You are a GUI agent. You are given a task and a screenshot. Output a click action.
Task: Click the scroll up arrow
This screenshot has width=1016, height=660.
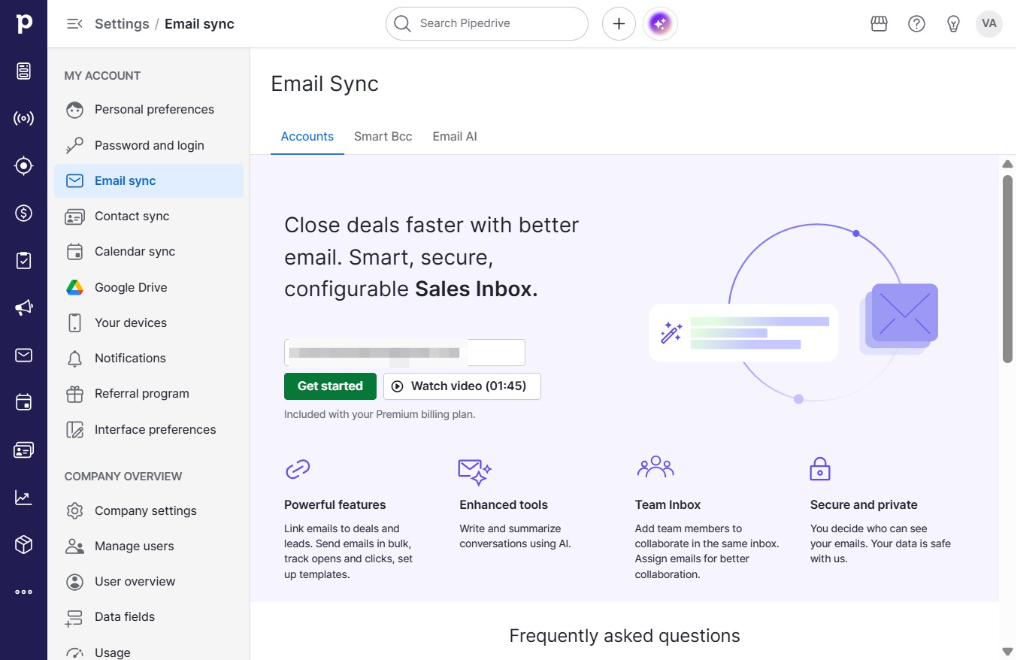pos(1008,164)
